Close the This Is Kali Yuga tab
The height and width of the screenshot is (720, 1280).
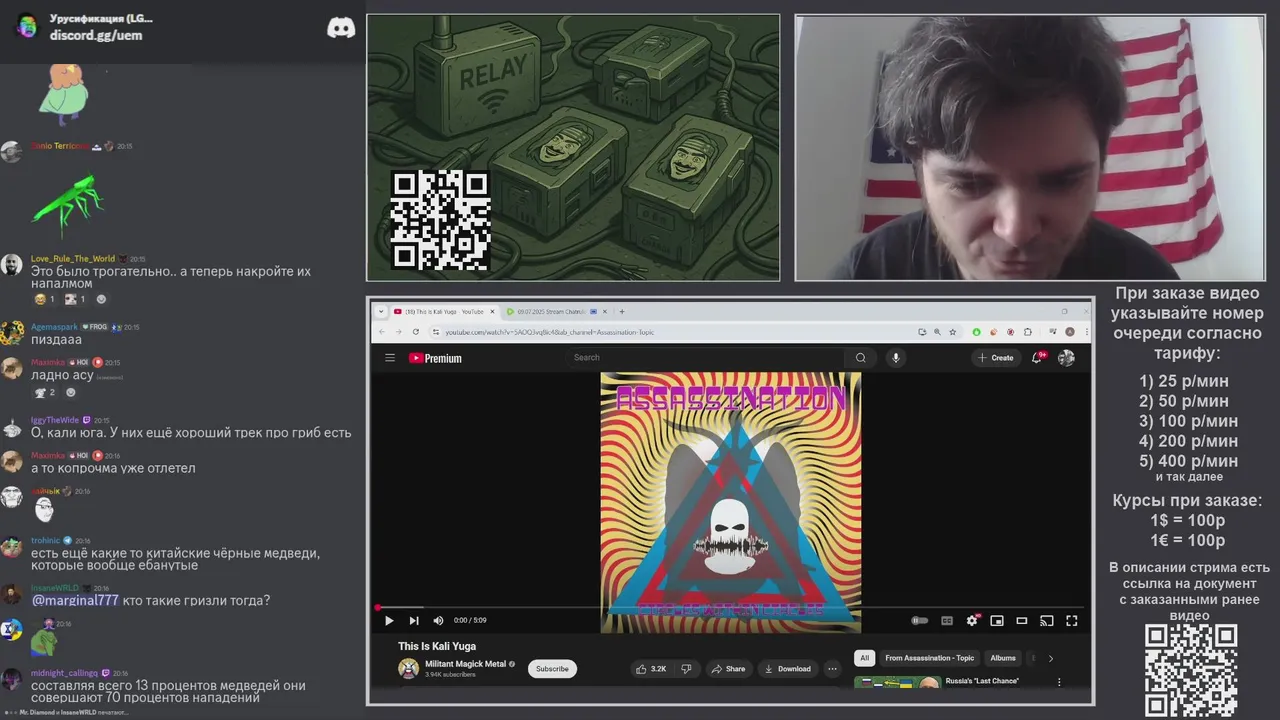[x=492, y=312]
